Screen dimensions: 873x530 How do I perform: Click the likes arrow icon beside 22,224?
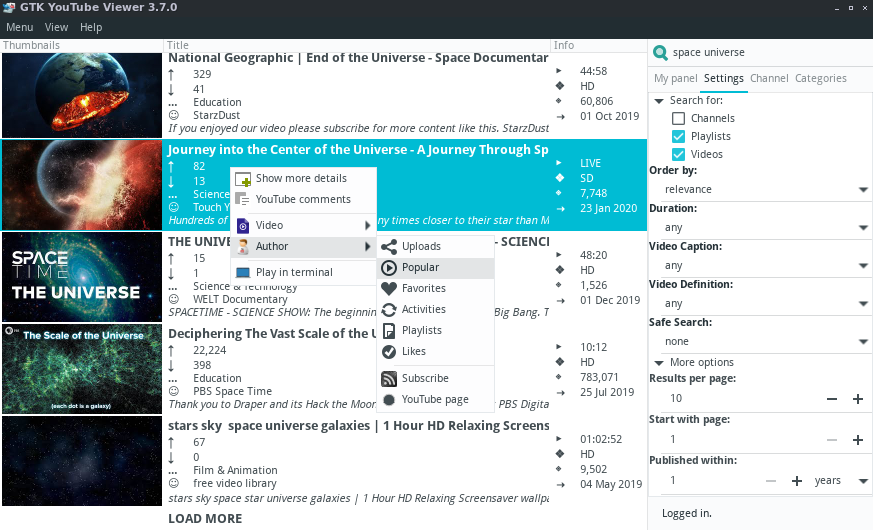tap(171, 350)
